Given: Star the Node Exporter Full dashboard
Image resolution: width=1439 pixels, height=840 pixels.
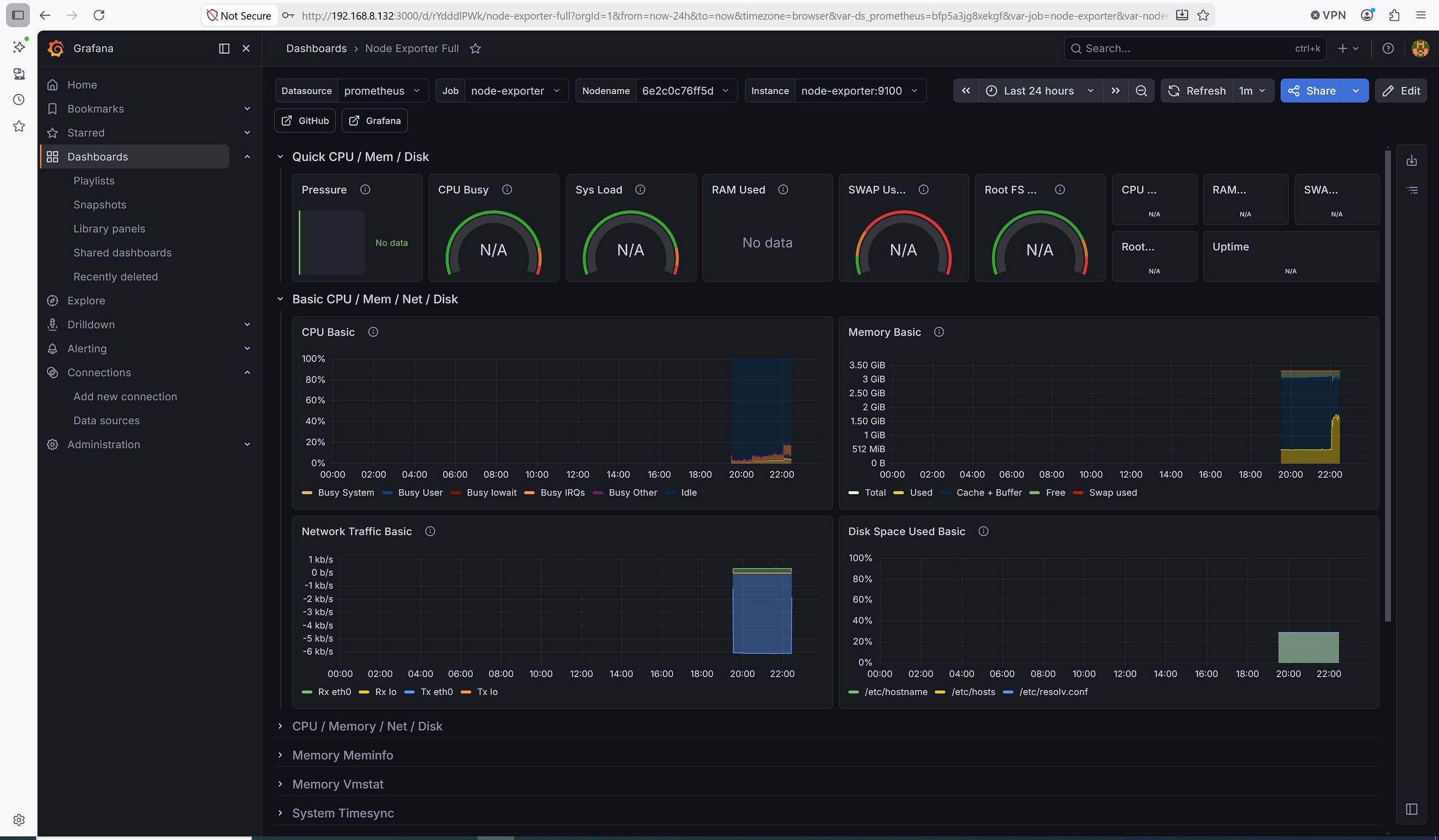Looking at the screenshot, I should 475,49.
